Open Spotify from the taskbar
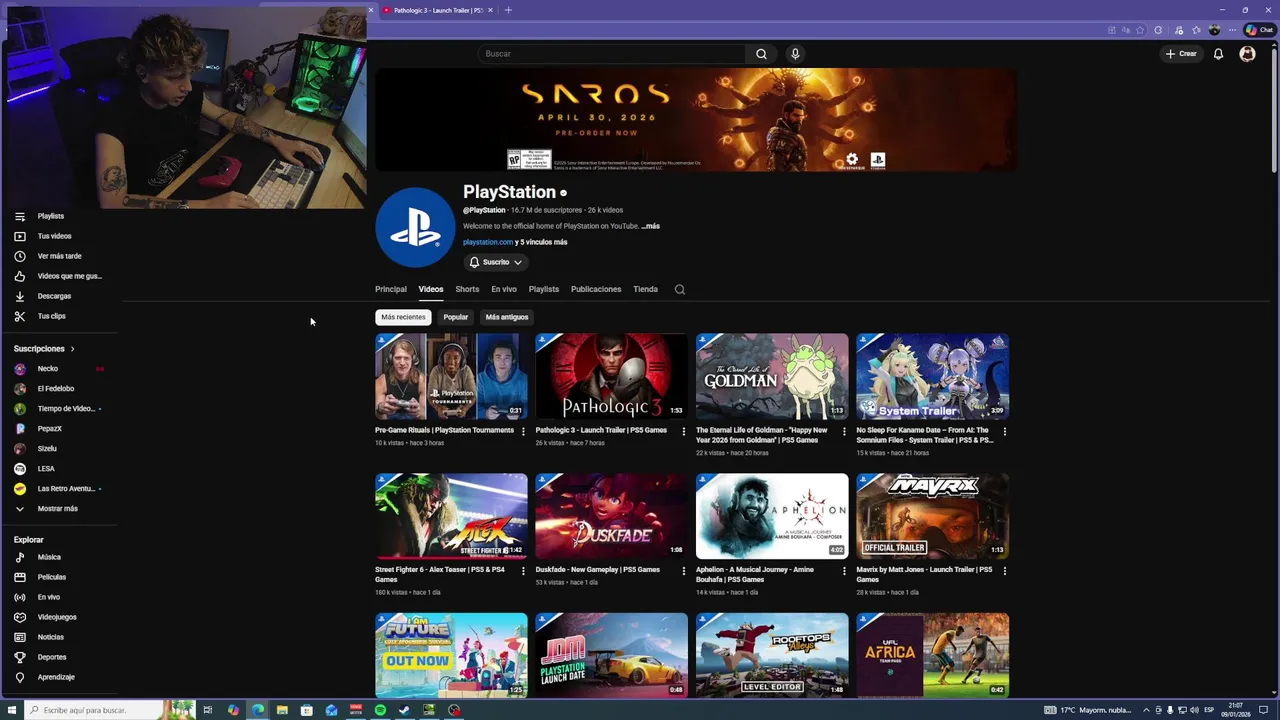The width and height of the screenshot is (1280, 720). [380, 710]
